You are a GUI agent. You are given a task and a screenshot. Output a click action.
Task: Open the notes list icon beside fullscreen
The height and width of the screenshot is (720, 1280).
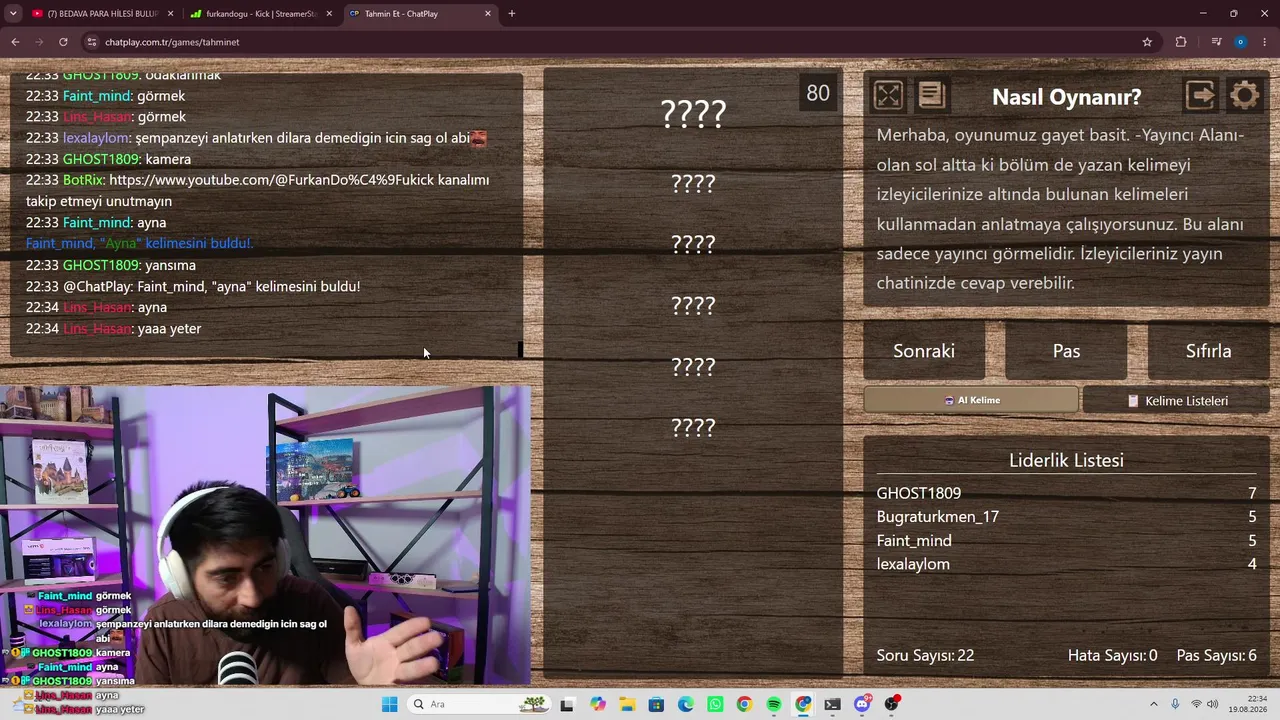931,96
